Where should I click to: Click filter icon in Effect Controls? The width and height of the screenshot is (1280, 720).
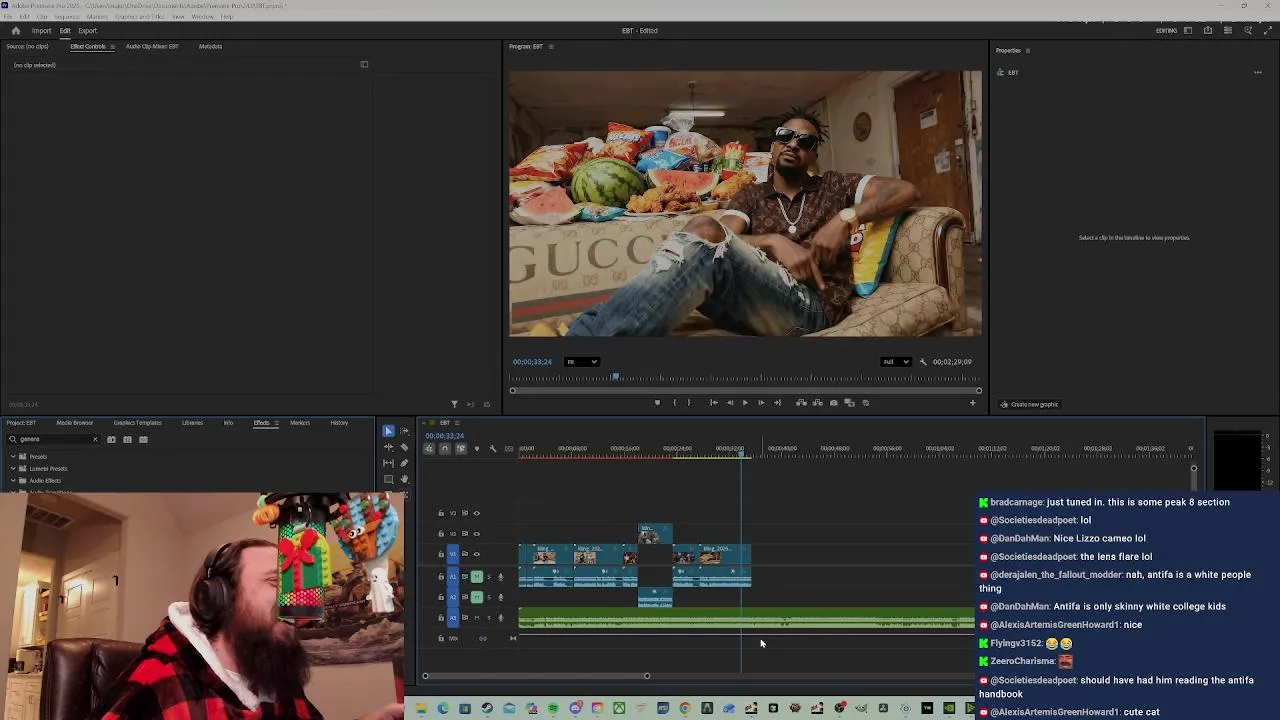click(x=454, y=404)
